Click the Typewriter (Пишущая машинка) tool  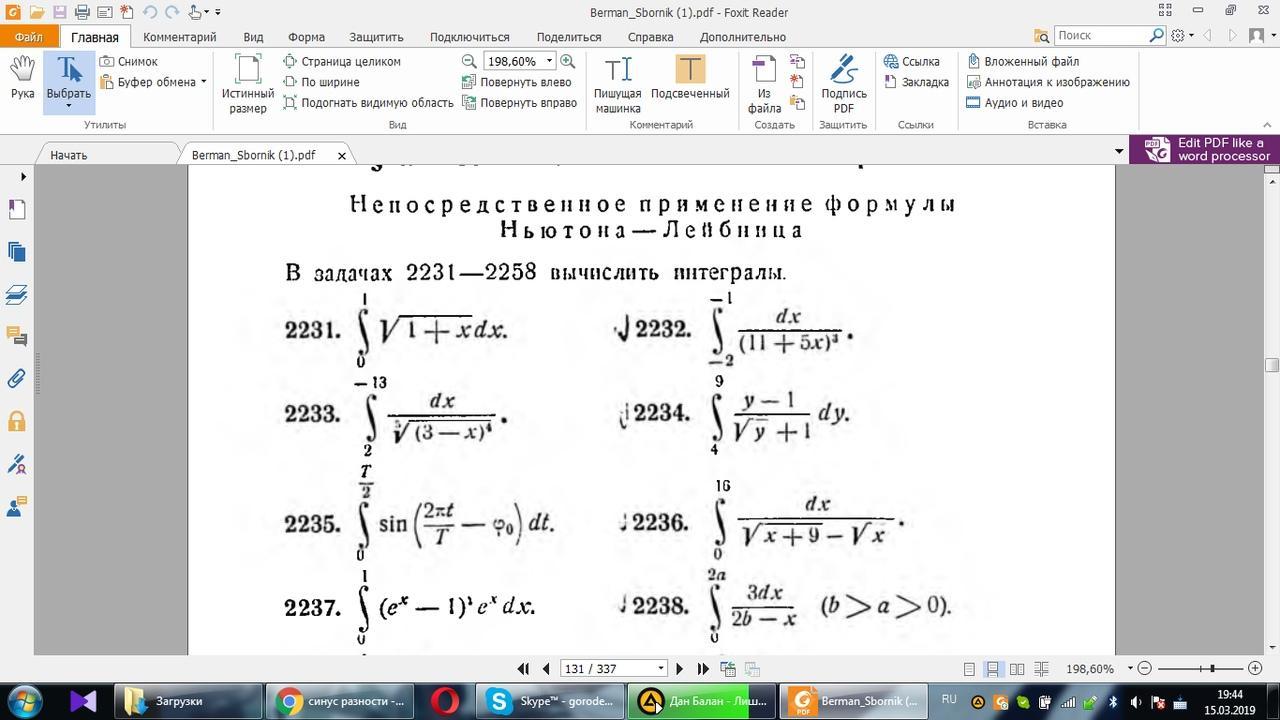[x=618, y=84]
